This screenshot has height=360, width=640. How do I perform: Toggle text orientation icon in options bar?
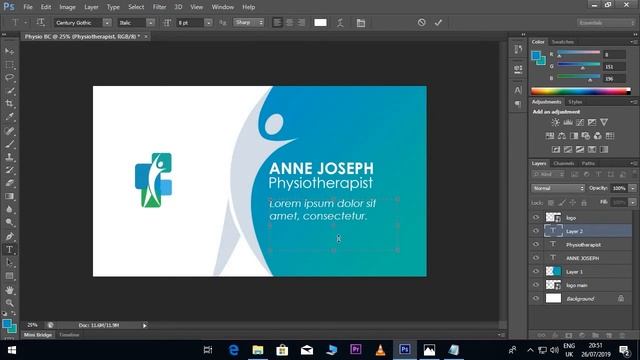tap(40, 22)
